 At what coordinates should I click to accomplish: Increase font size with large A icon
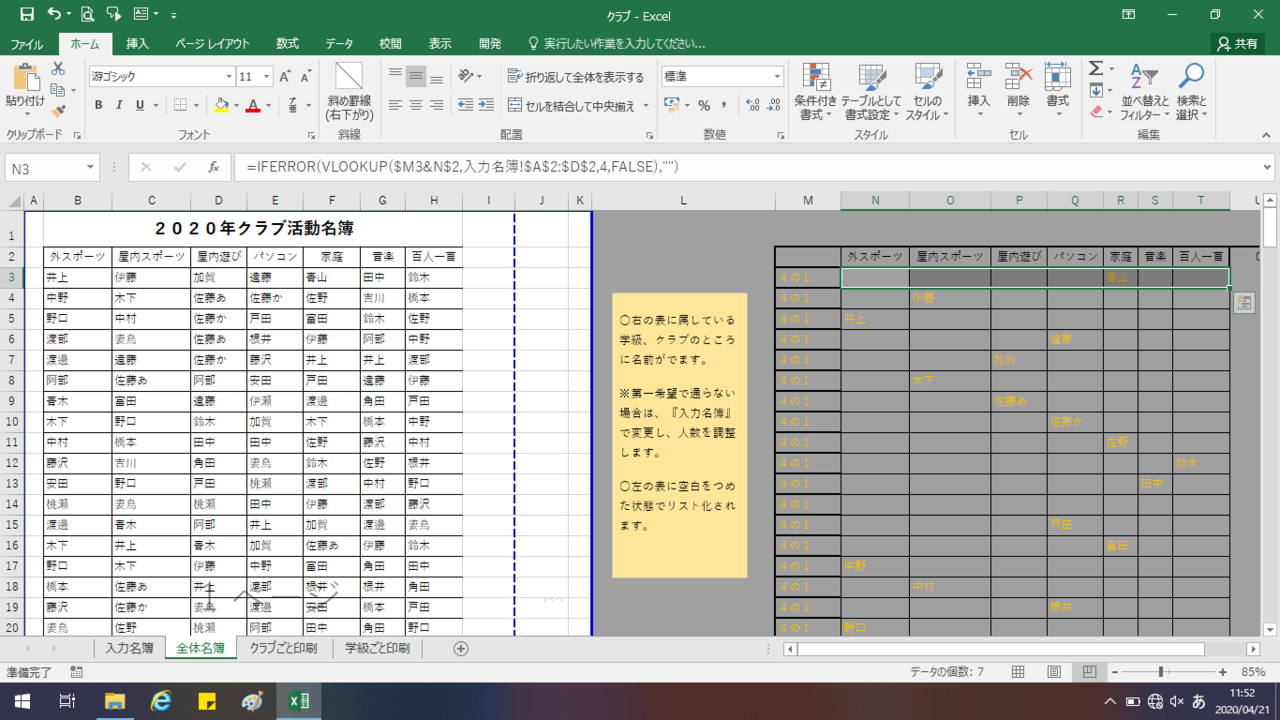click(286, 76)
